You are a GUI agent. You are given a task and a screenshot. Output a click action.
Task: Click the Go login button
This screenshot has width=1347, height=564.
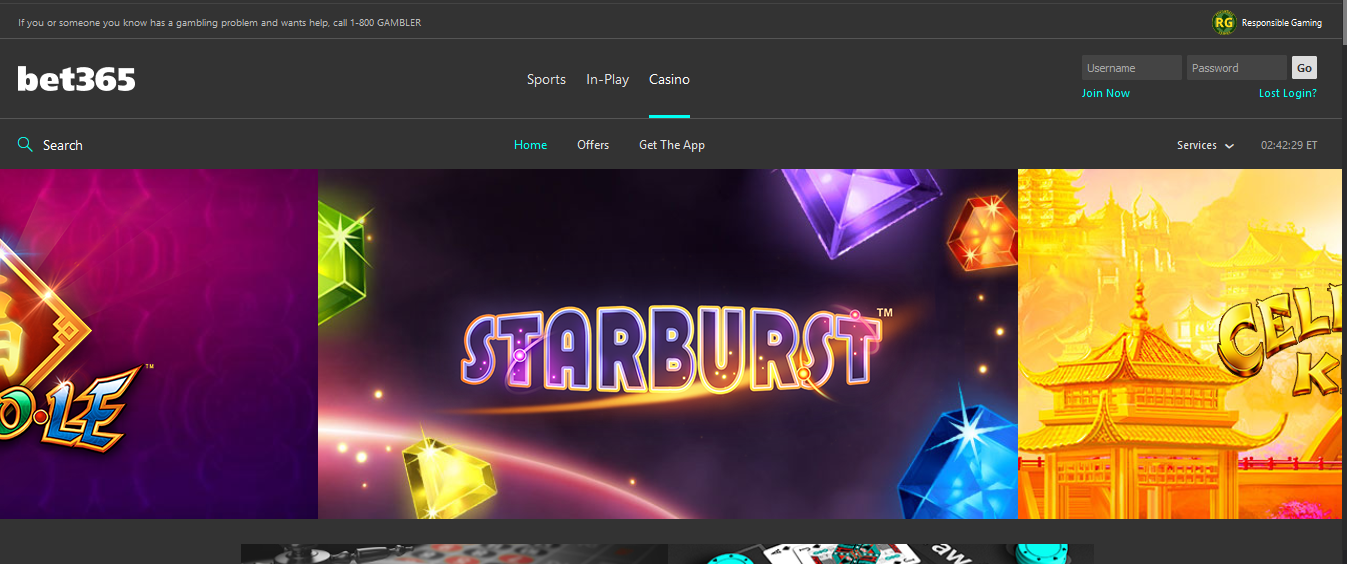tap(1304, 68)
